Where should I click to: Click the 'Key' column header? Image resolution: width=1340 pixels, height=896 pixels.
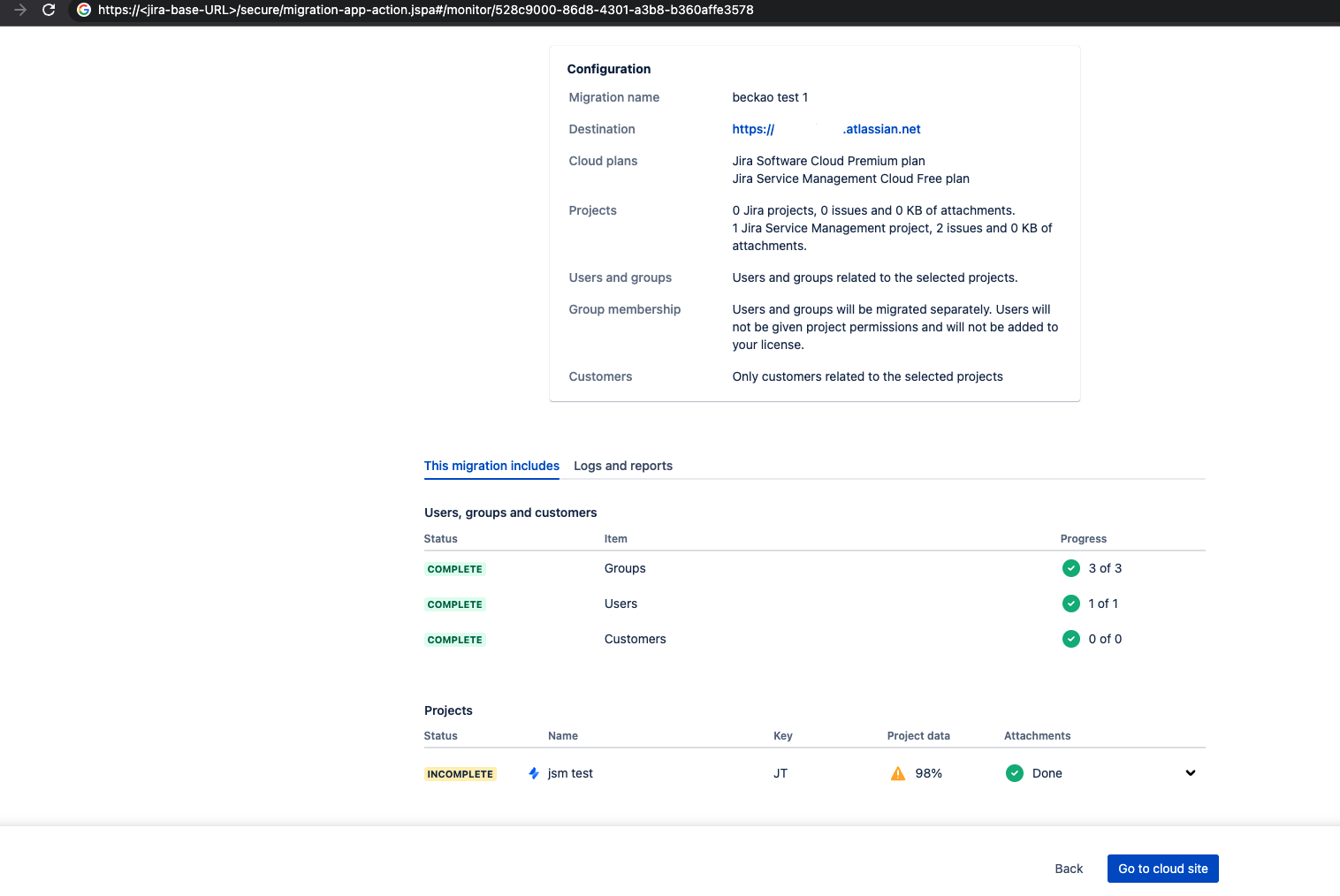click(x=783, y=736)
